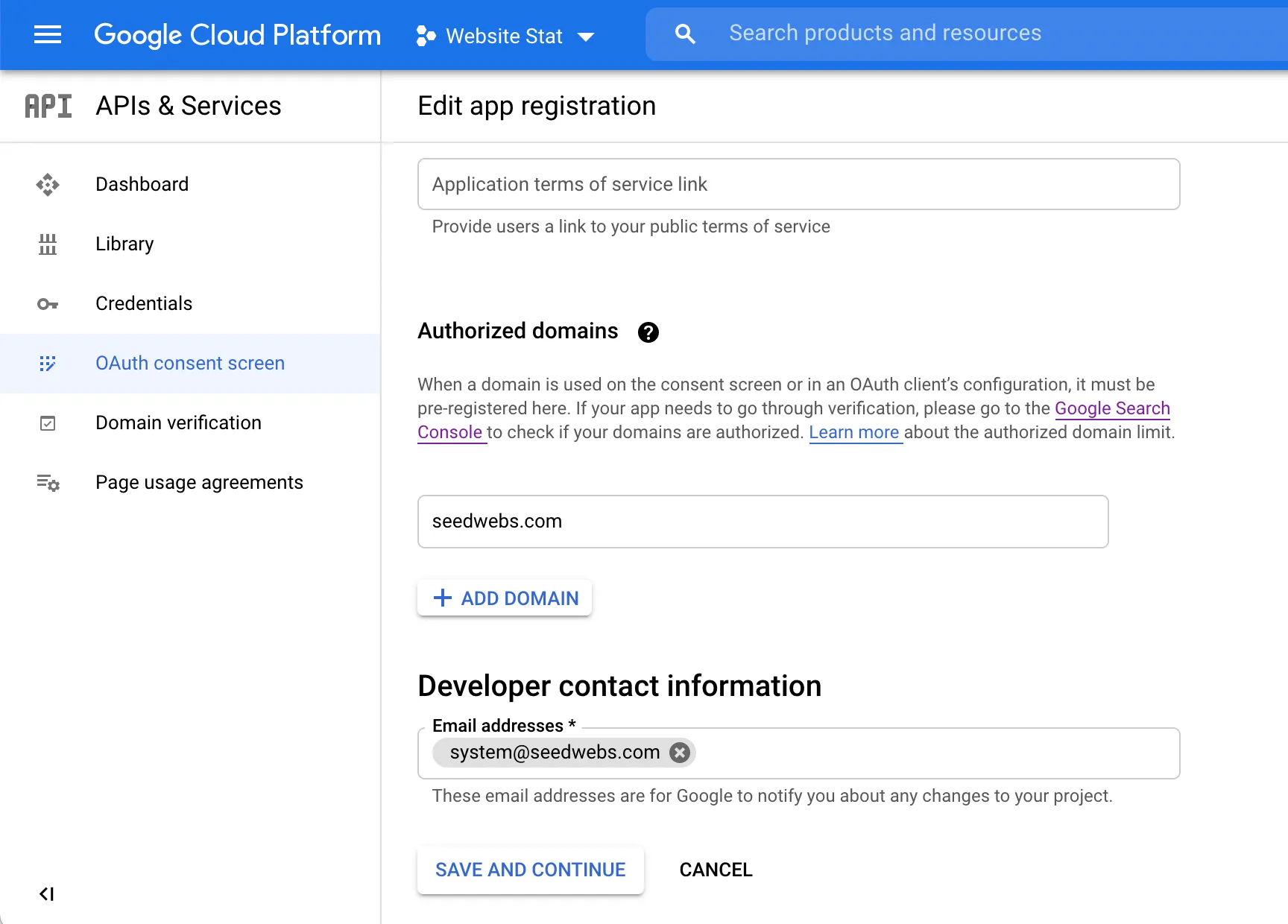
Task: Select OAuth consent screen in sidebar
Action: point(190,363)
